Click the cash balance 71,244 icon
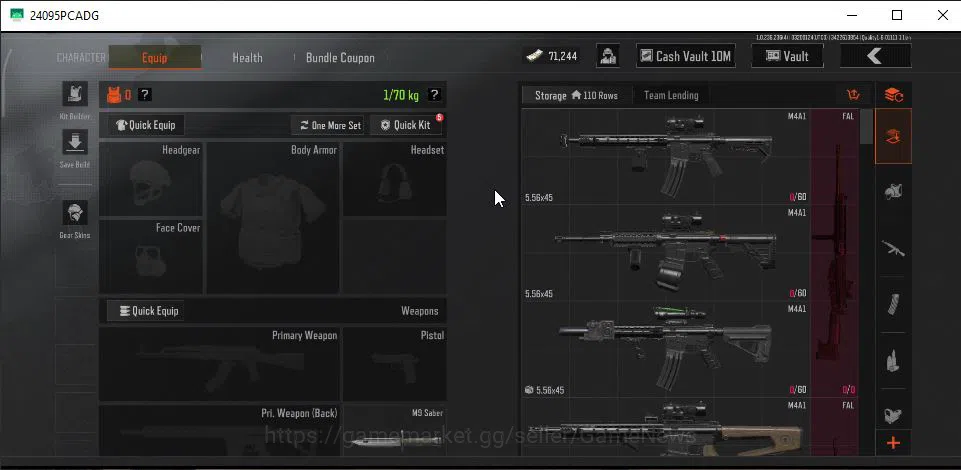Screen dimensions: 961x470 533,56
